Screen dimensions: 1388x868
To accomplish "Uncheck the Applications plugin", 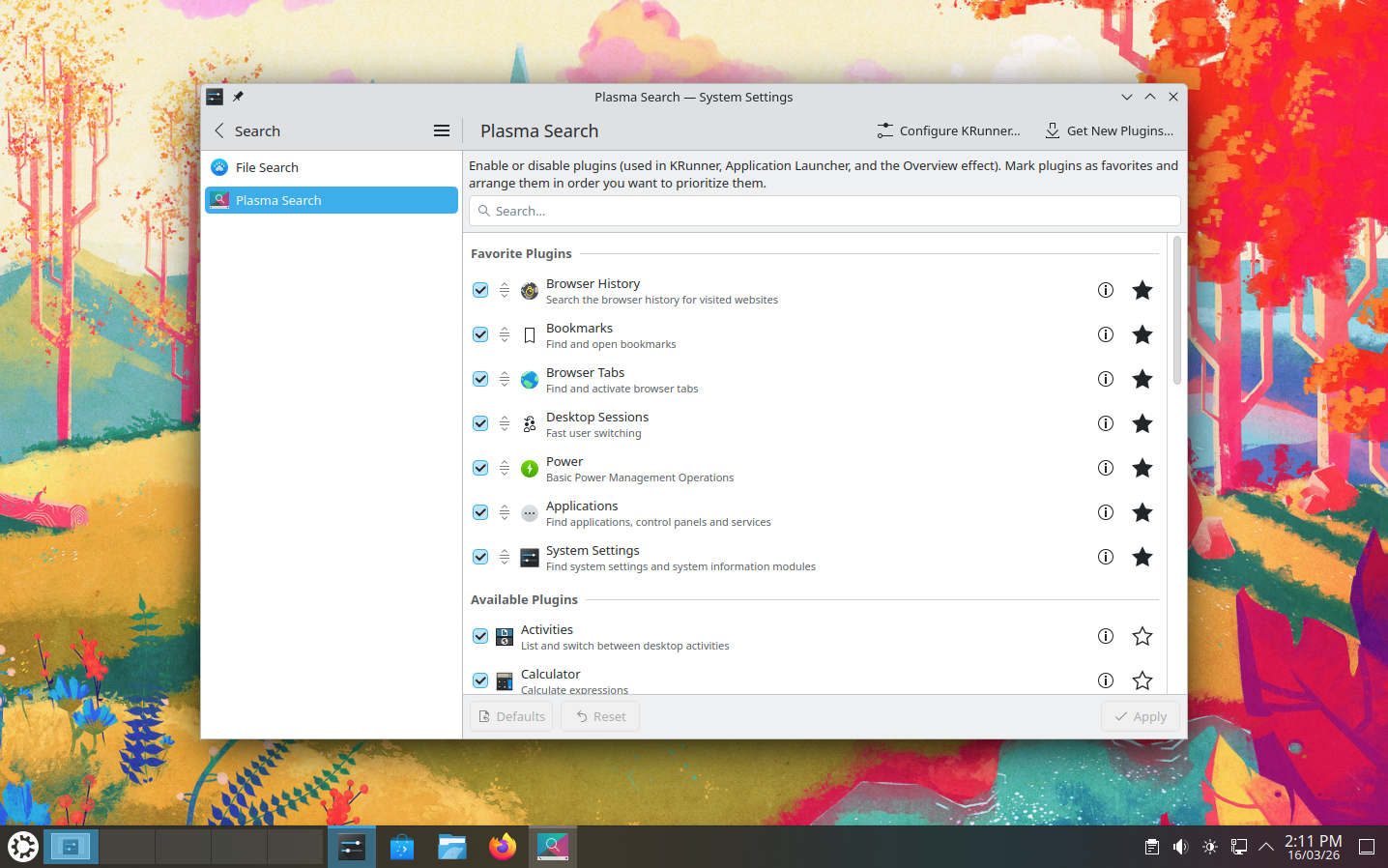I will tap(480, 512).
